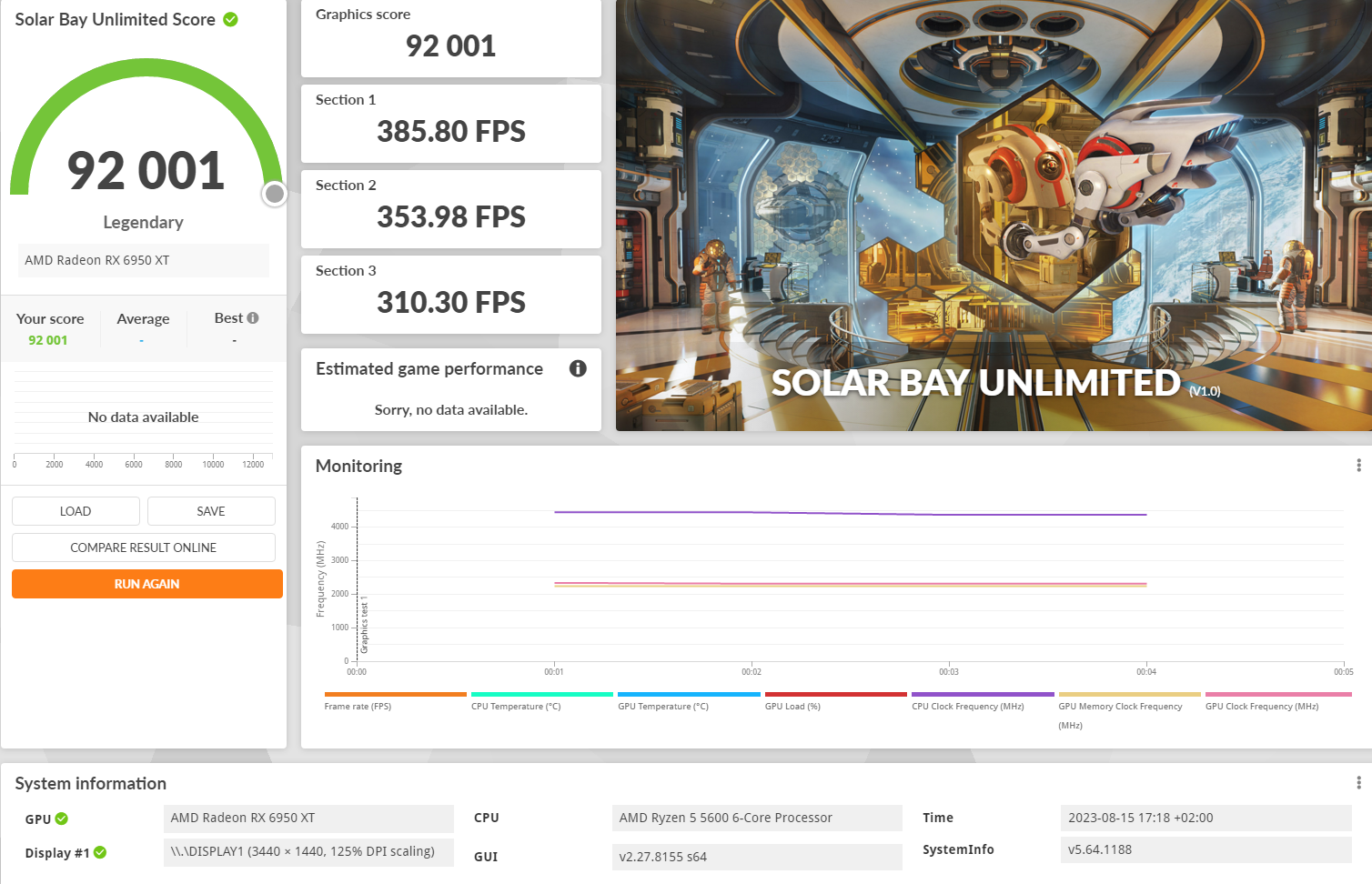
Task: Click the GPU value field in System information
Action: pyautogui.click(x=308, y=818)
